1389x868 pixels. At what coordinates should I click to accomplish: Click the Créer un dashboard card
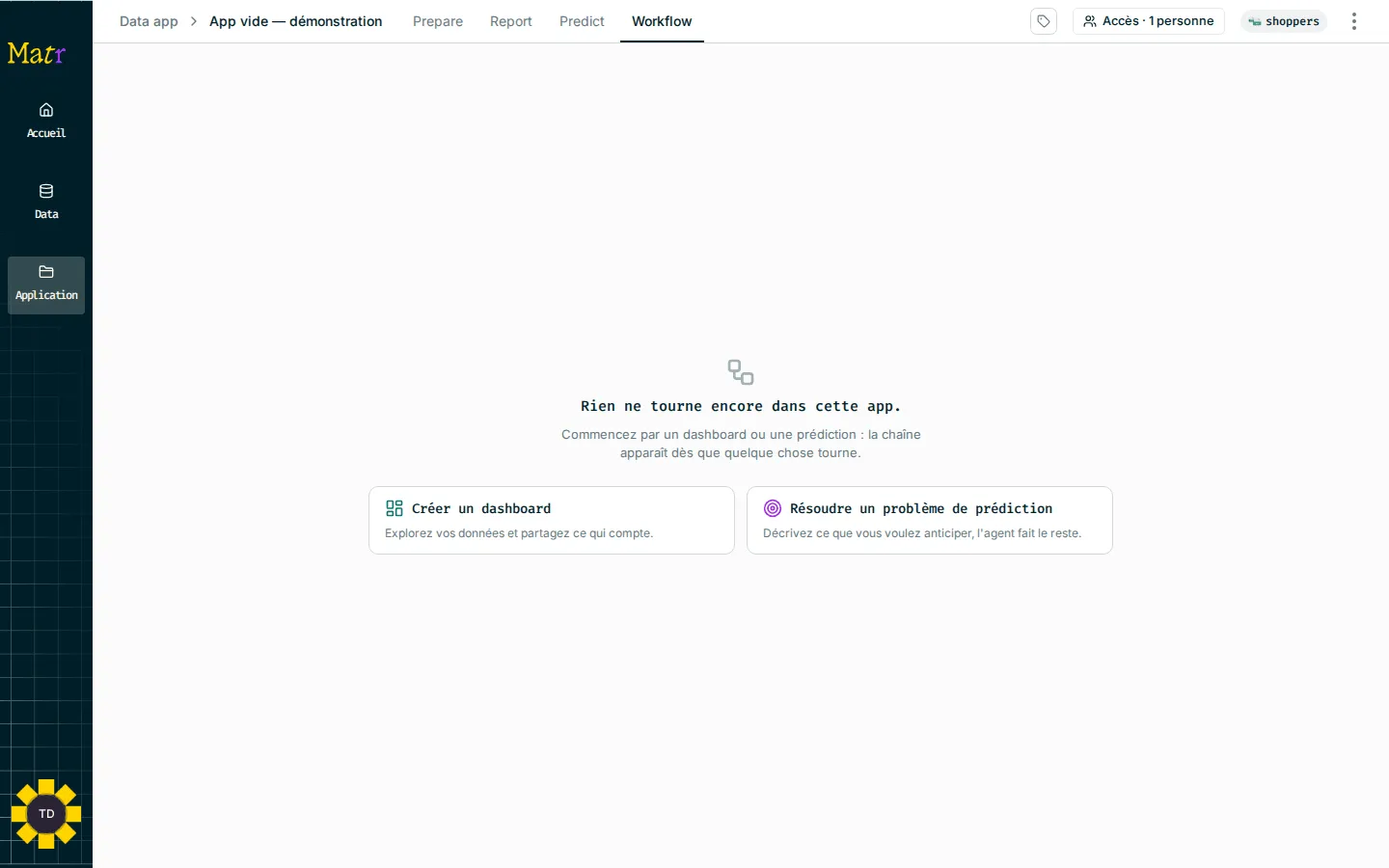552,520
